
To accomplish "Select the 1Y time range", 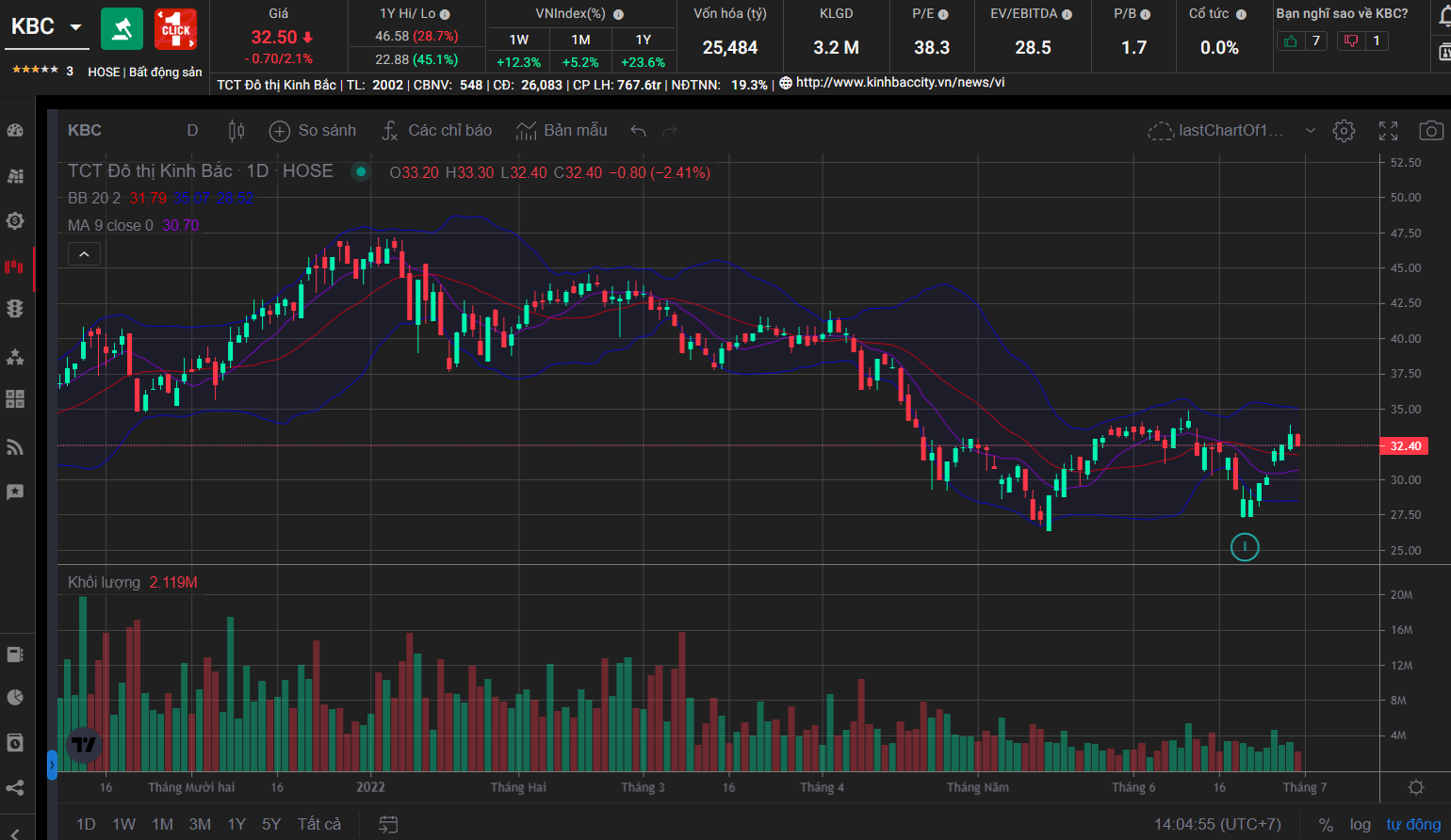I will tap(236, 824).
